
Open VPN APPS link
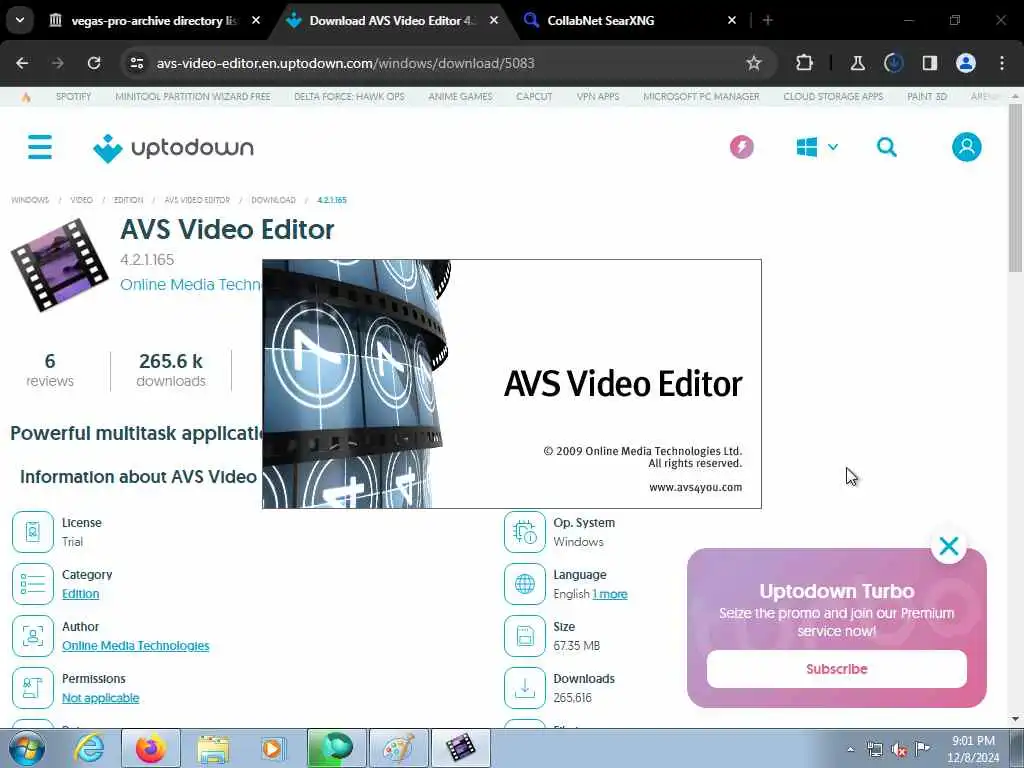(x=598, y=97)
